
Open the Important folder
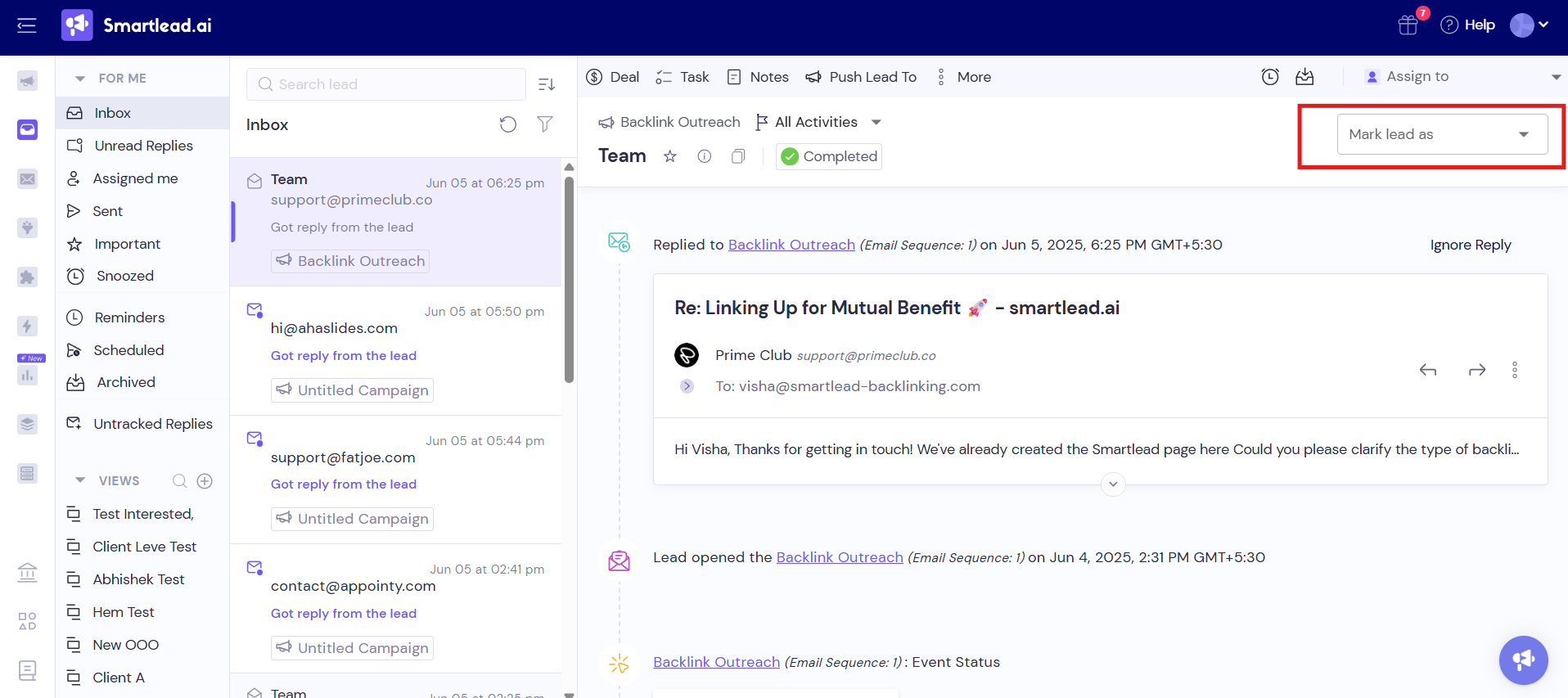142,244
